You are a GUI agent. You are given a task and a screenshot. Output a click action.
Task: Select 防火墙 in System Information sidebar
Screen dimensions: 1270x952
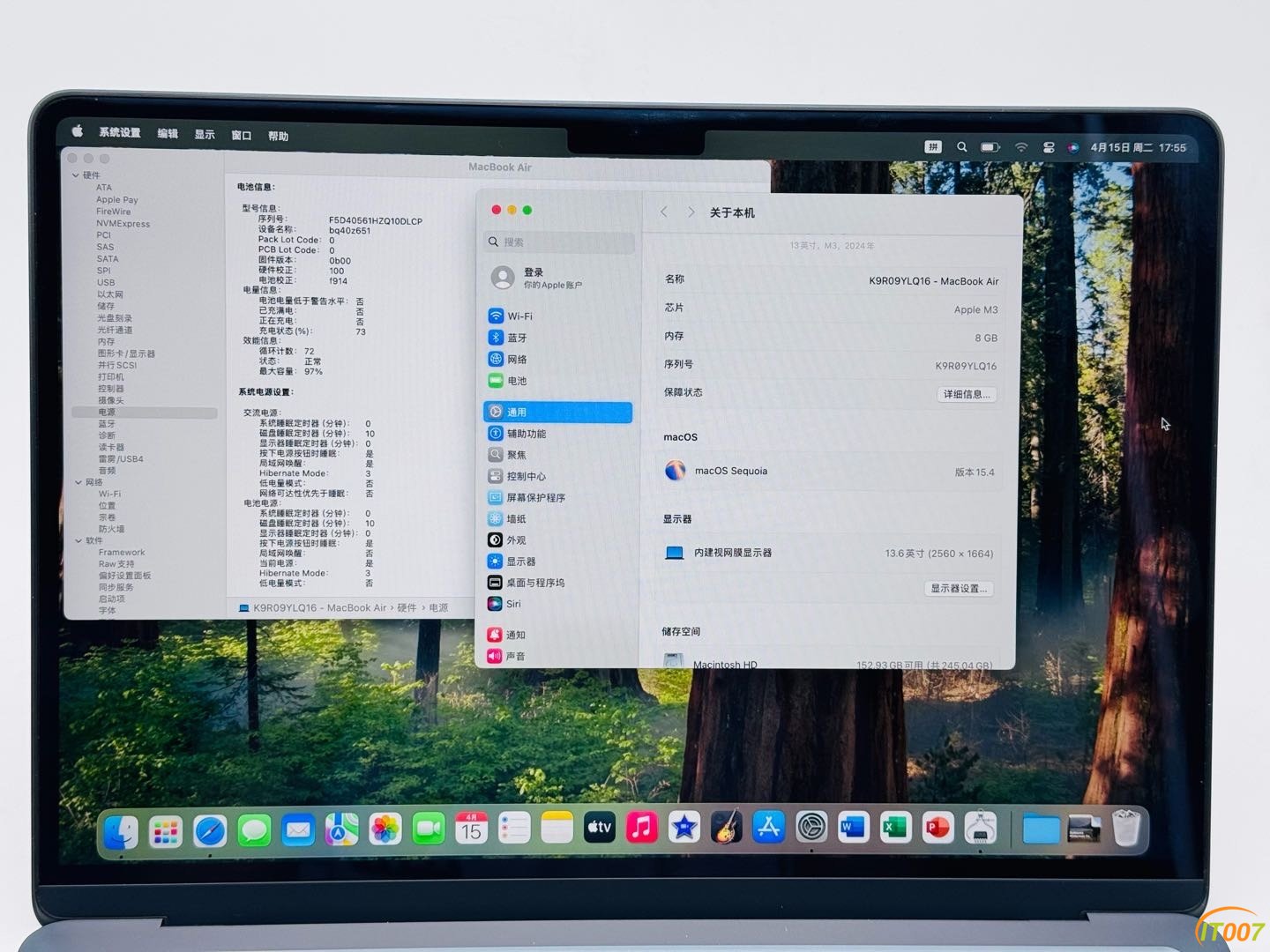(112, 529)
